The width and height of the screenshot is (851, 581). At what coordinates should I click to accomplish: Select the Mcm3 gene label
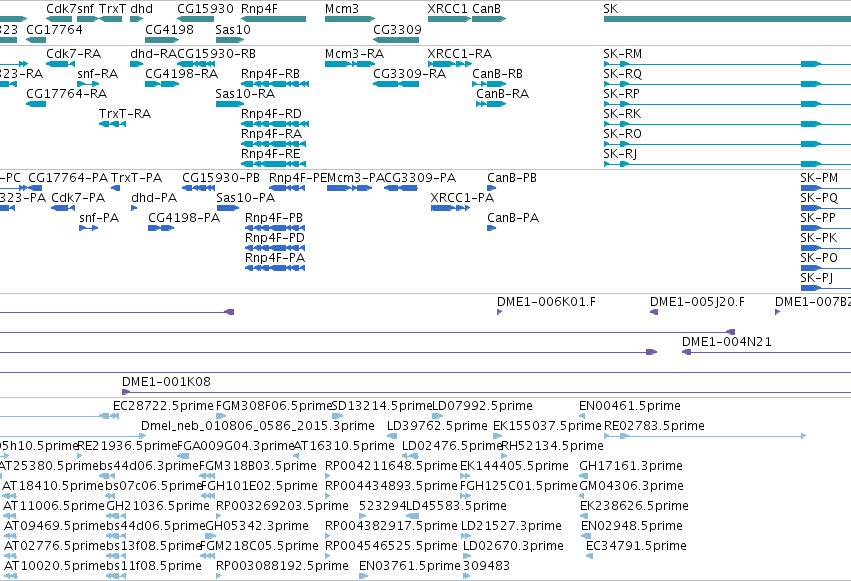click(342, 9)
